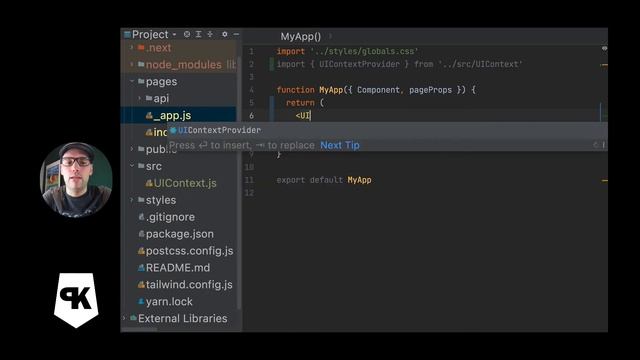This screenshot has width=640, height=360.
Task: Open postcss.config.js file
Action: point(189,251)
